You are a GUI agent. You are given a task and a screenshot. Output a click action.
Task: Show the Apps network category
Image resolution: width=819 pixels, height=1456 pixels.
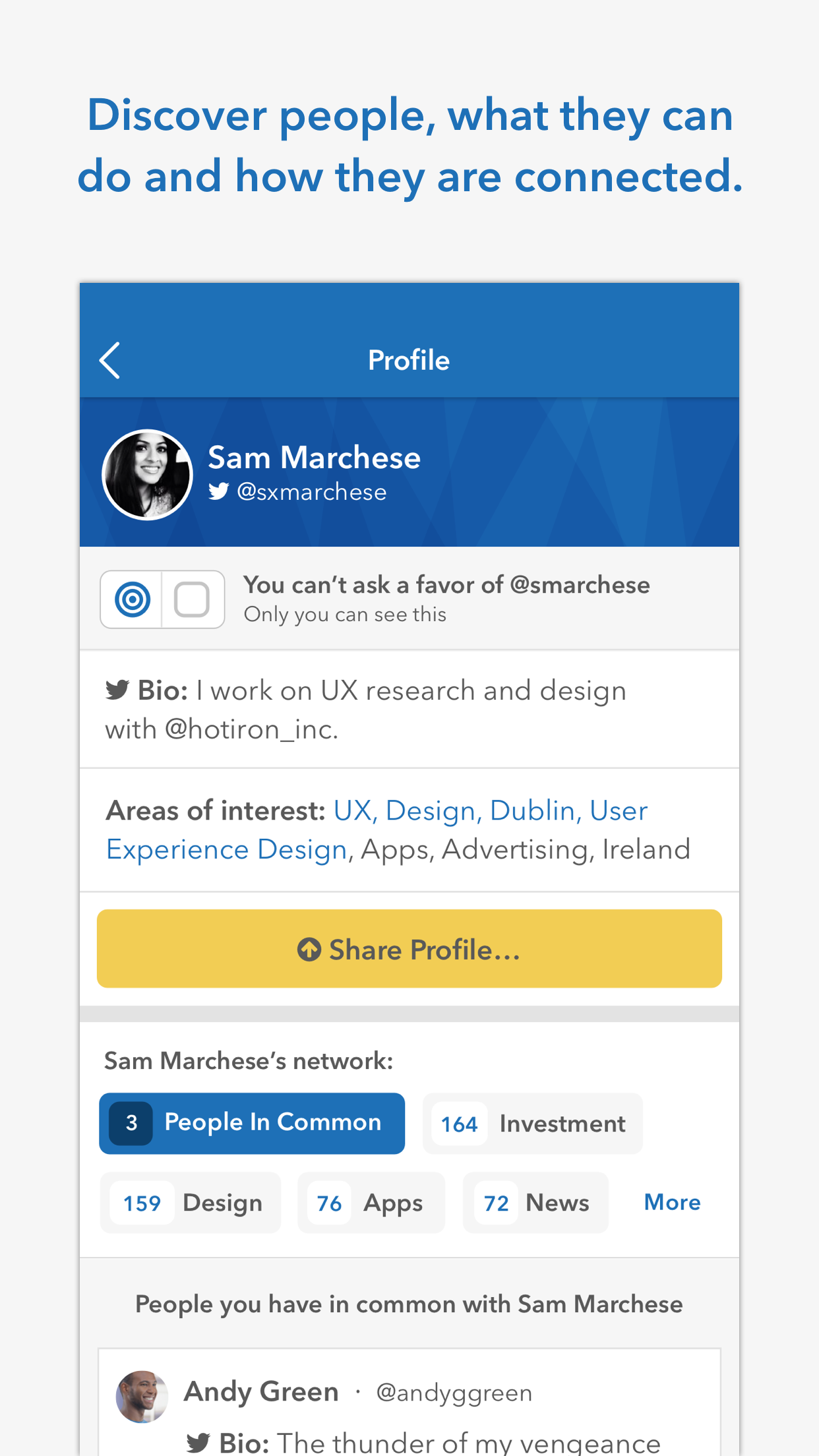point(371,1203)
